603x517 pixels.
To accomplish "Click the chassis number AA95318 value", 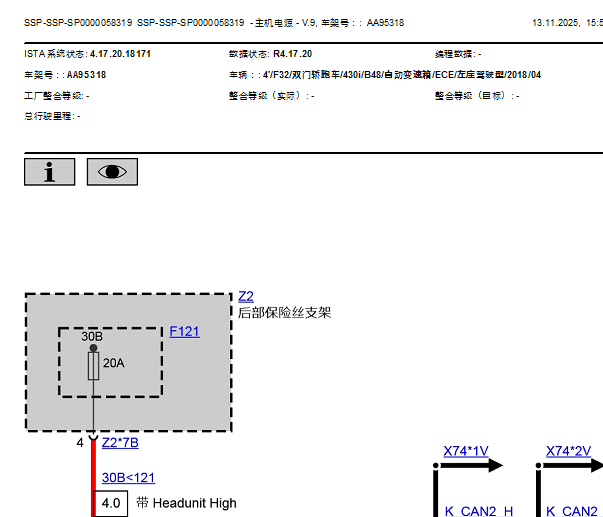I will coord(87,75).
